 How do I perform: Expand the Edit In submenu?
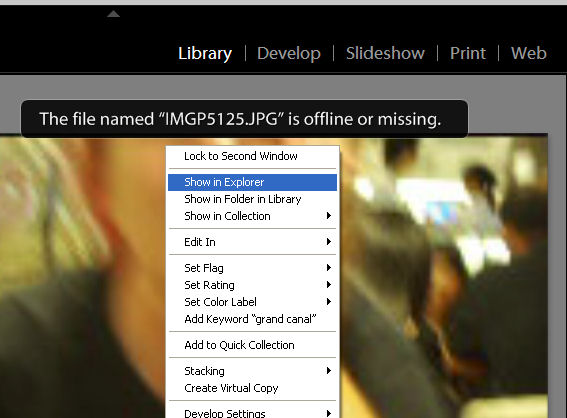252,242
